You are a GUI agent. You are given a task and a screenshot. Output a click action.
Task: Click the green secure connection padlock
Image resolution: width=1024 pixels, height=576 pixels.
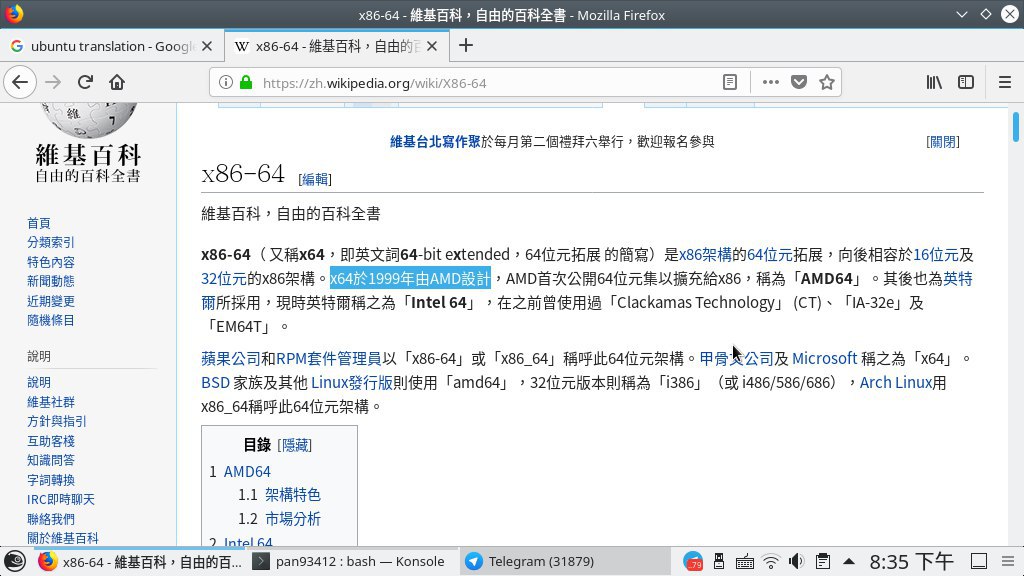pyautogui.click(x=246, y=82)
